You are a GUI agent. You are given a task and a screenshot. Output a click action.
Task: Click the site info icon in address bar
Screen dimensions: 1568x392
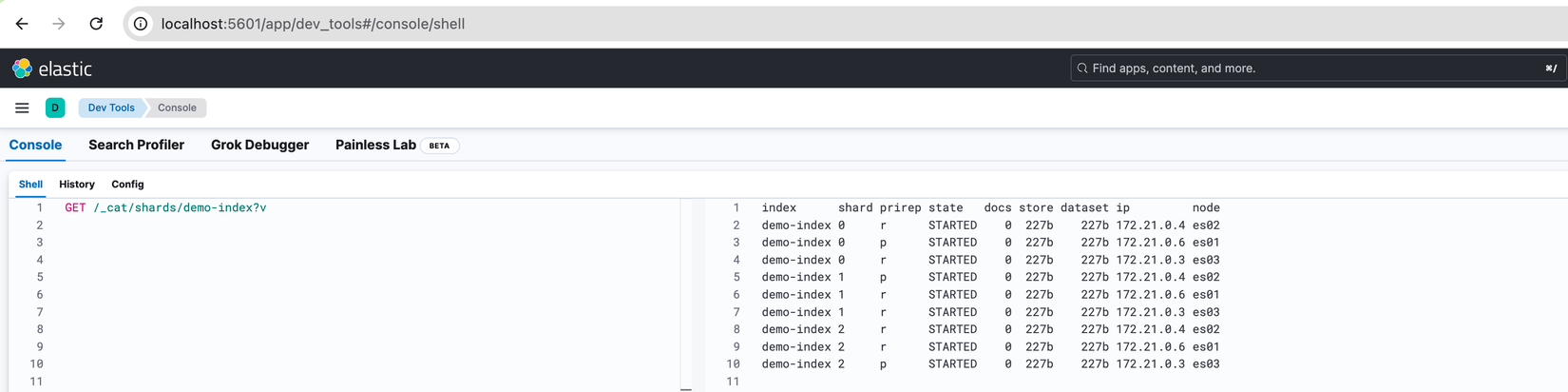pyautogui.click(x=141, y=24)
